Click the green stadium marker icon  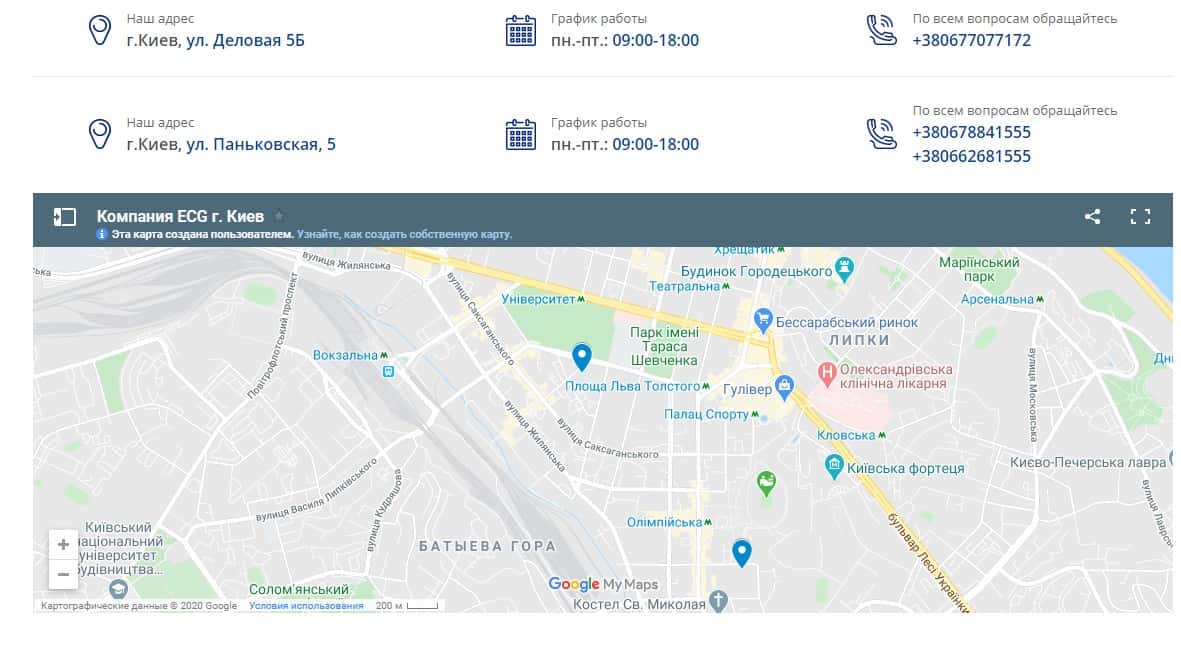coord(766,482)
